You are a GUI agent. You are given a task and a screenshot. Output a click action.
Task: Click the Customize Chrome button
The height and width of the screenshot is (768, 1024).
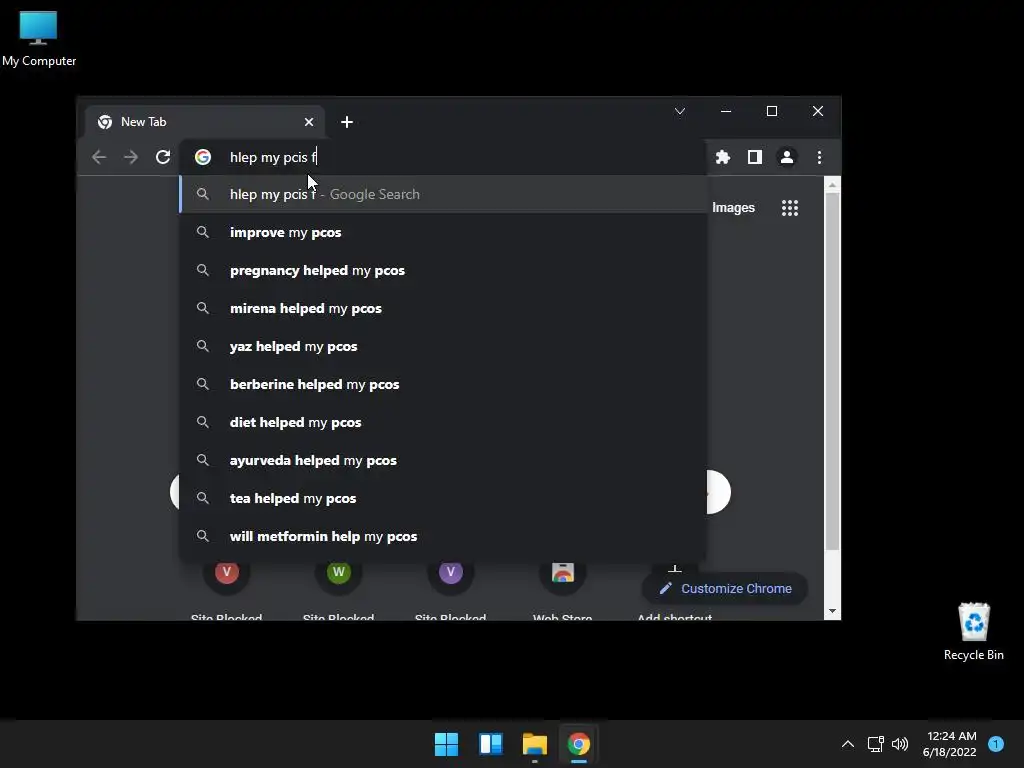(725, 588)
